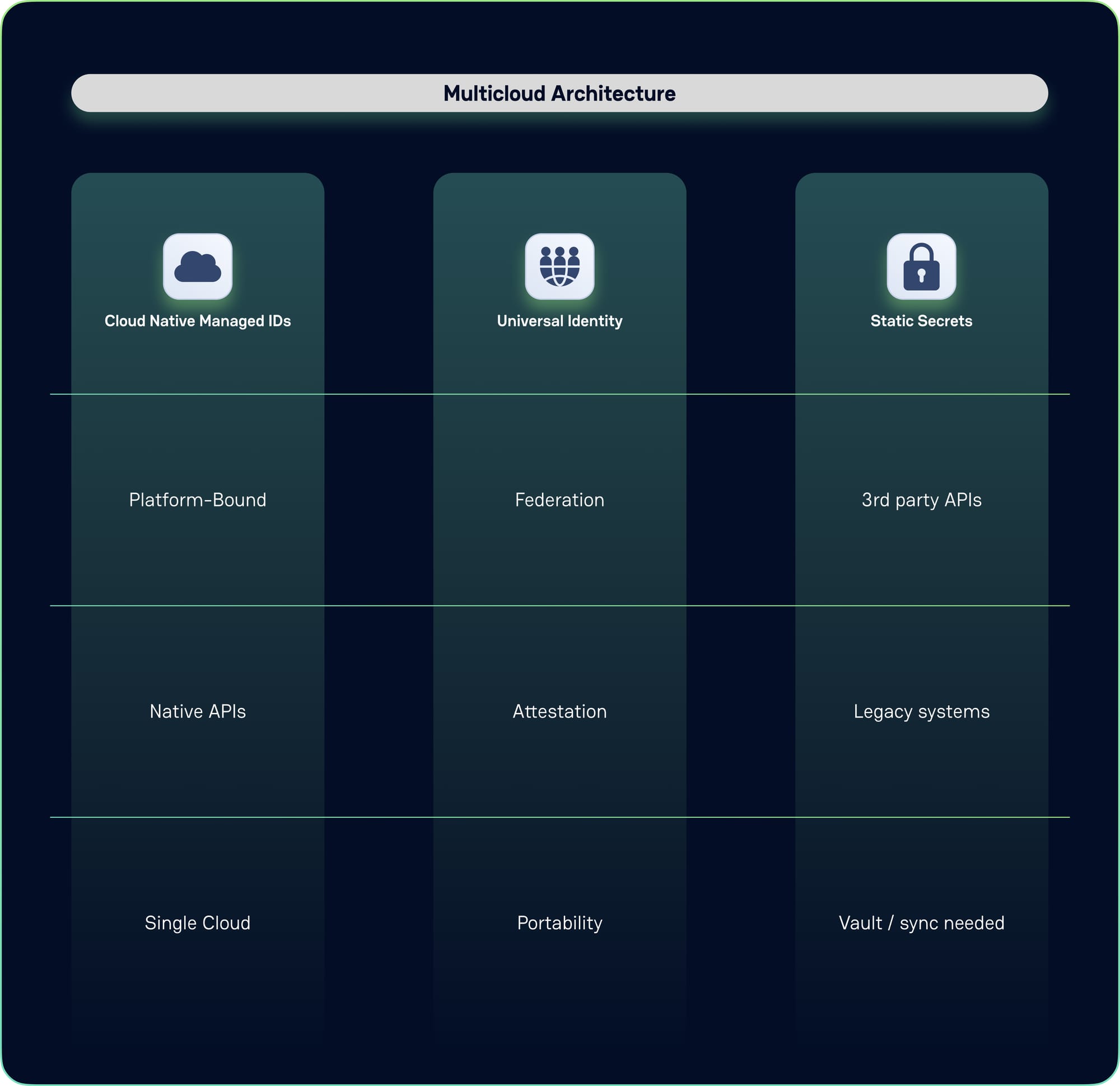Click the Static Secrets heading text
The image size is (1120, 1086).
[x=921, y=321]
